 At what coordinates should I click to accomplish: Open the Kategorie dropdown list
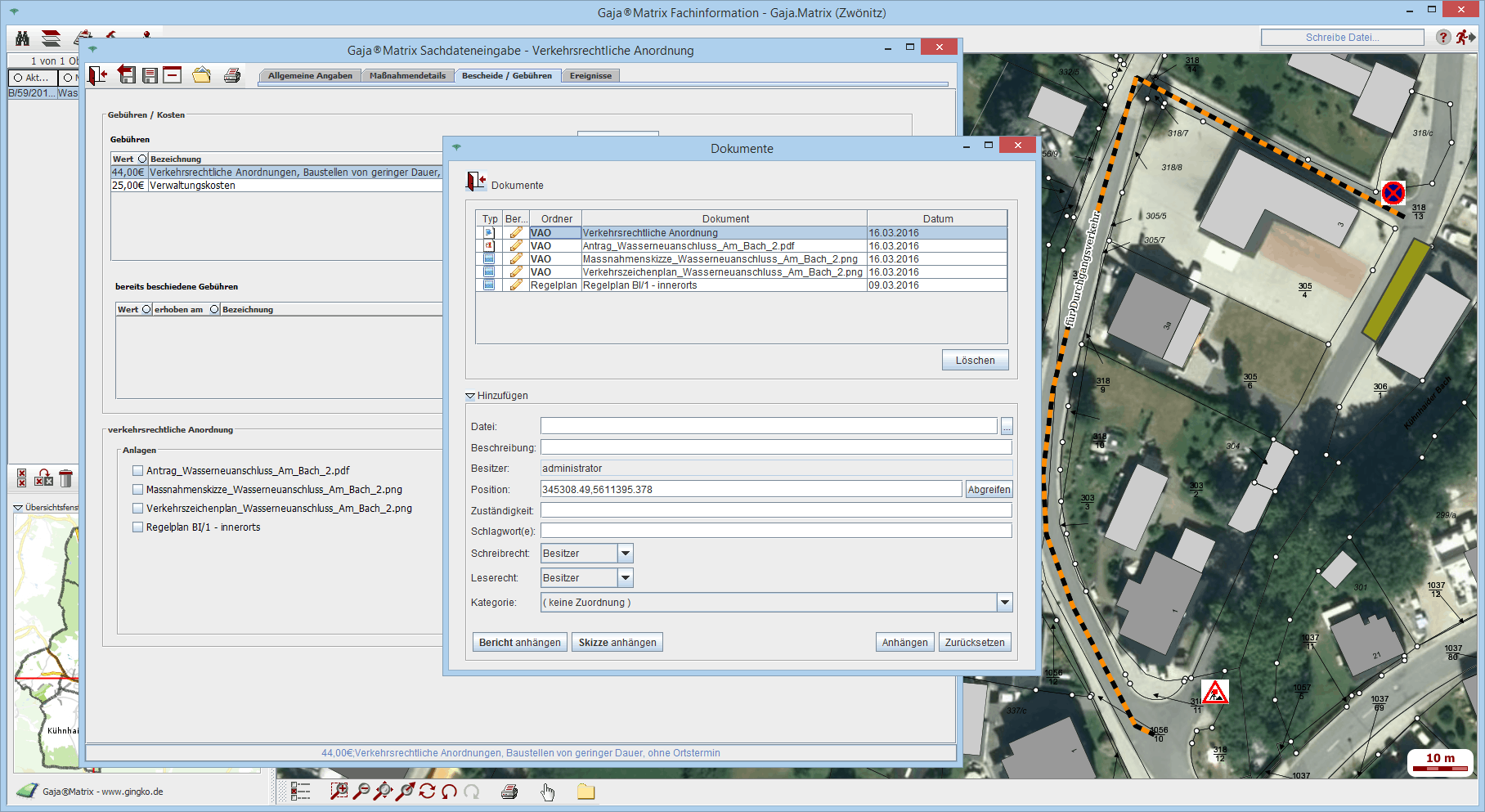1004,603
